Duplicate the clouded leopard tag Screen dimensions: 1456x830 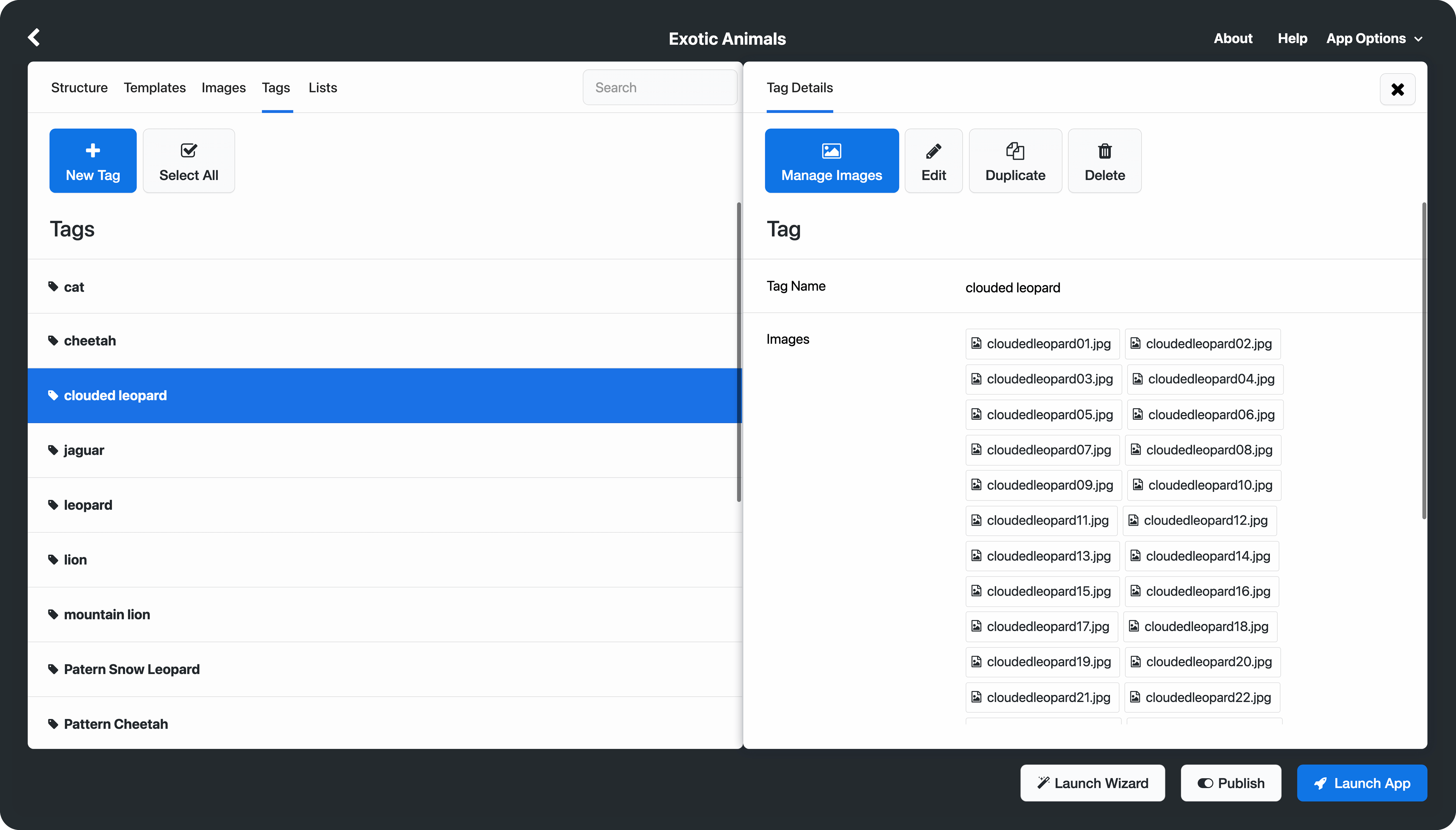tap(1015, 161)
